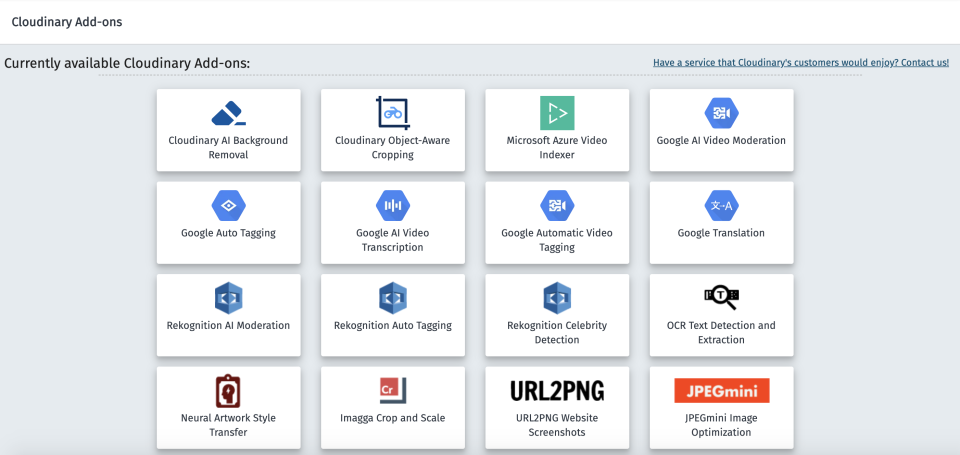Click the Rekognition AI Moderation cube icon
The width and height of the screenshot is (960, 455).
coord(228,298)
